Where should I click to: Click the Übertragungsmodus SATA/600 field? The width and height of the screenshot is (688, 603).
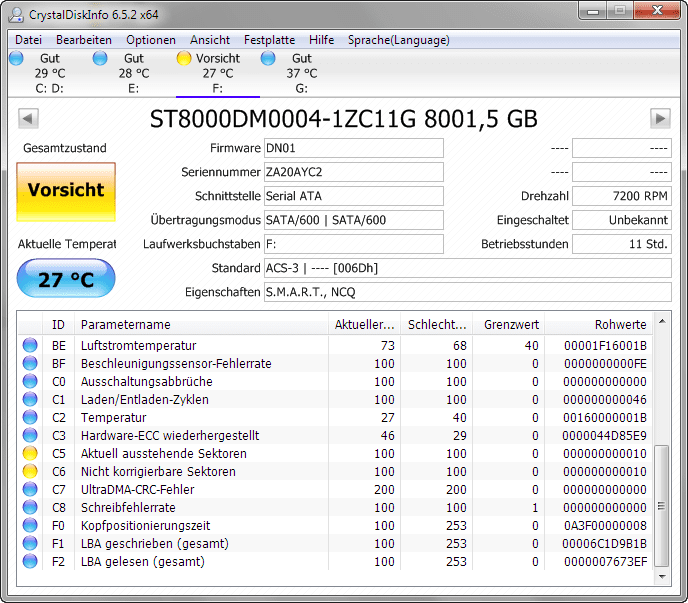354,220
